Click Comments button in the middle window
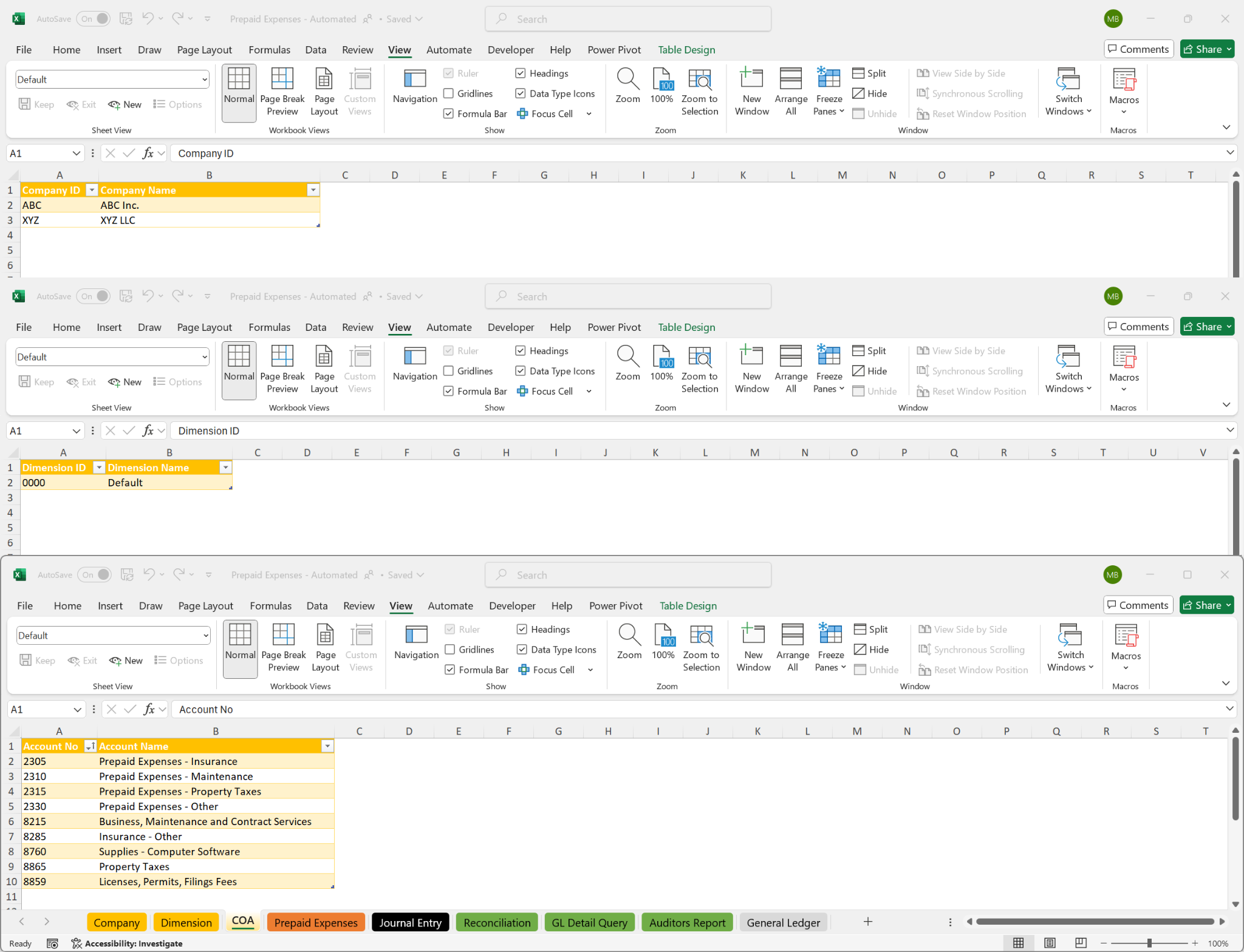 pos(1138,327)
